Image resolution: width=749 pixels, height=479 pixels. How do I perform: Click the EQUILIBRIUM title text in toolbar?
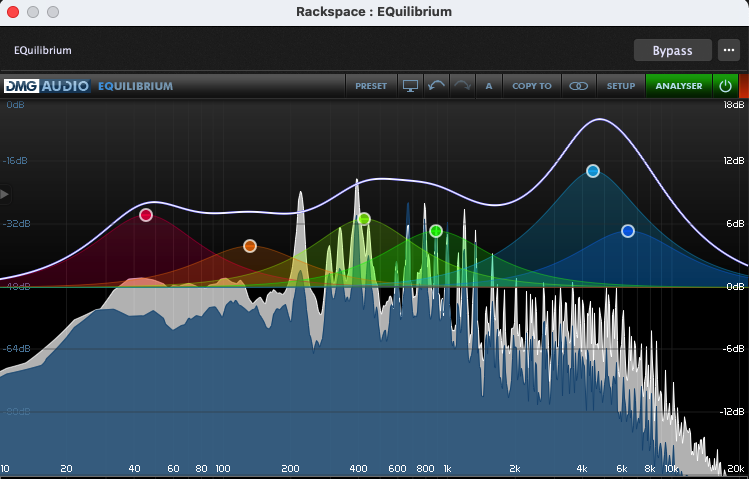tap(135, 86)
